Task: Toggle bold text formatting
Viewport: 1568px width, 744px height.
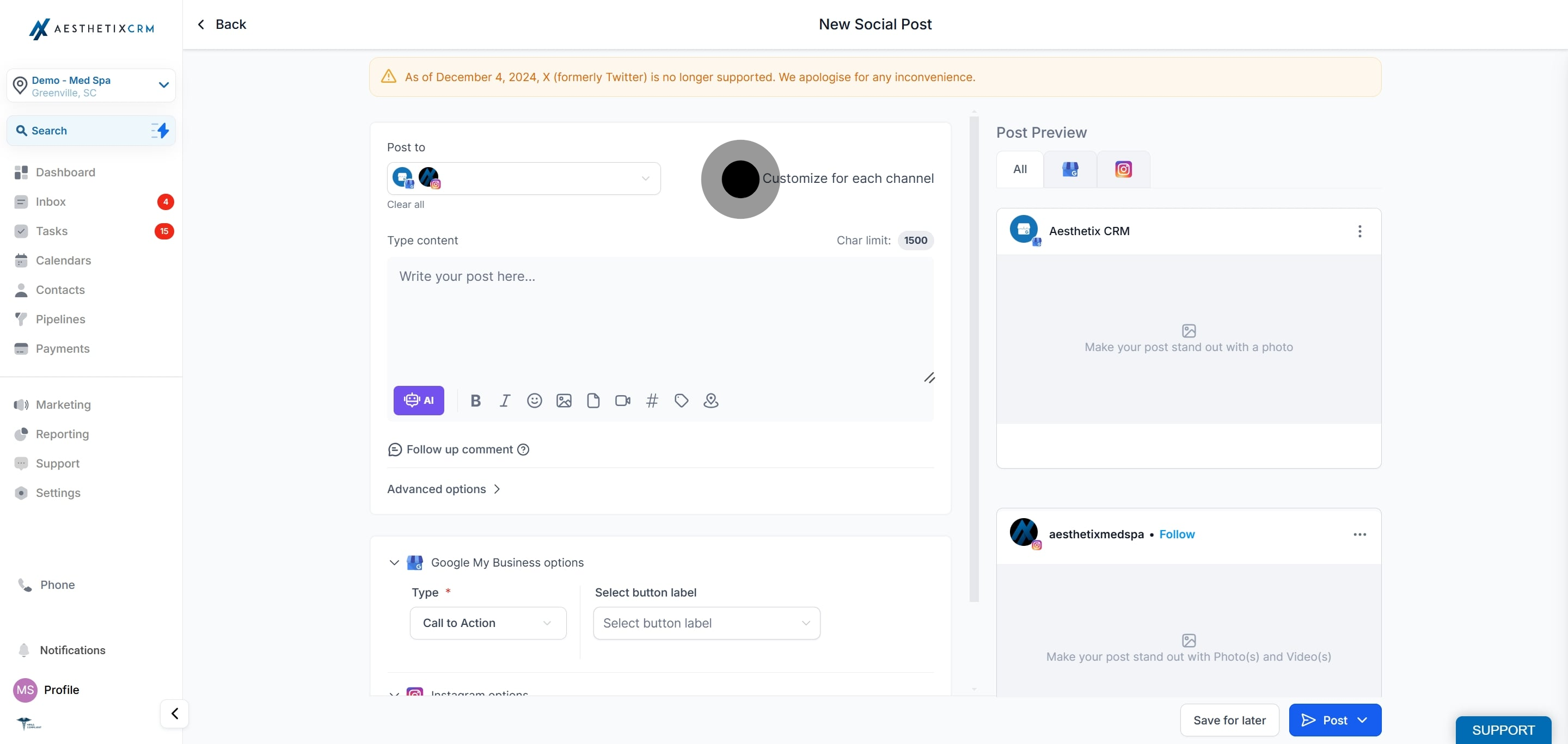Action: [475, 400]
